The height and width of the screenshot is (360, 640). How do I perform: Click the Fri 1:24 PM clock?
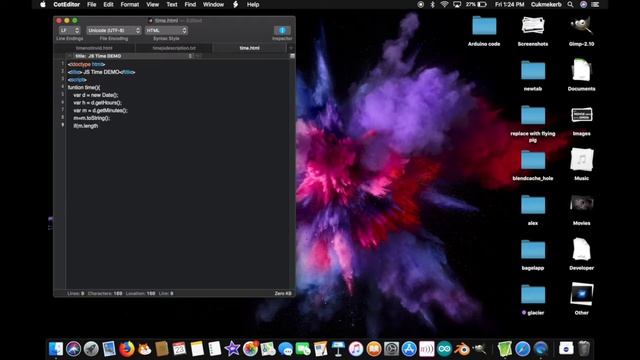tap(509, 4)
